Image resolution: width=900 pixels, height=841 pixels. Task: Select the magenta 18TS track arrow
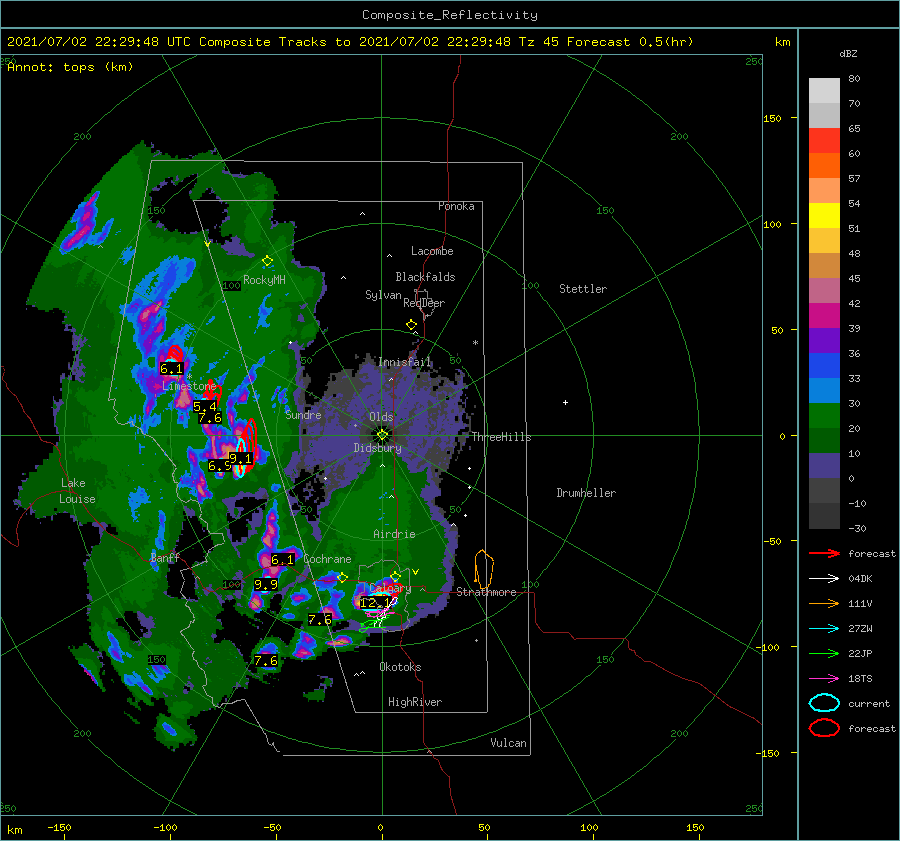pyautogui.click(x=824, y=679)
